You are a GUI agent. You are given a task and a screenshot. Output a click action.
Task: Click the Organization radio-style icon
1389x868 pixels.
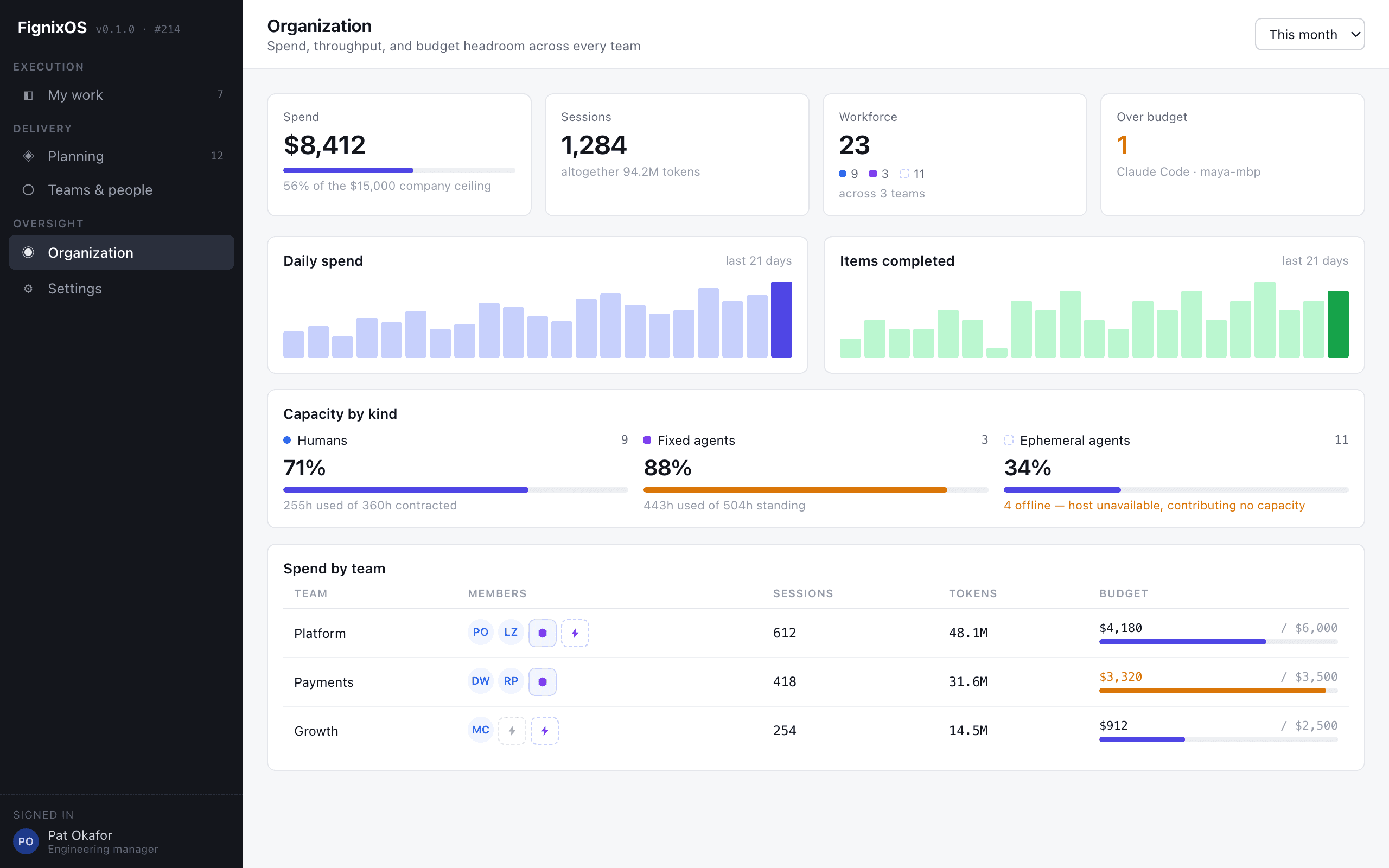point(28,253)
